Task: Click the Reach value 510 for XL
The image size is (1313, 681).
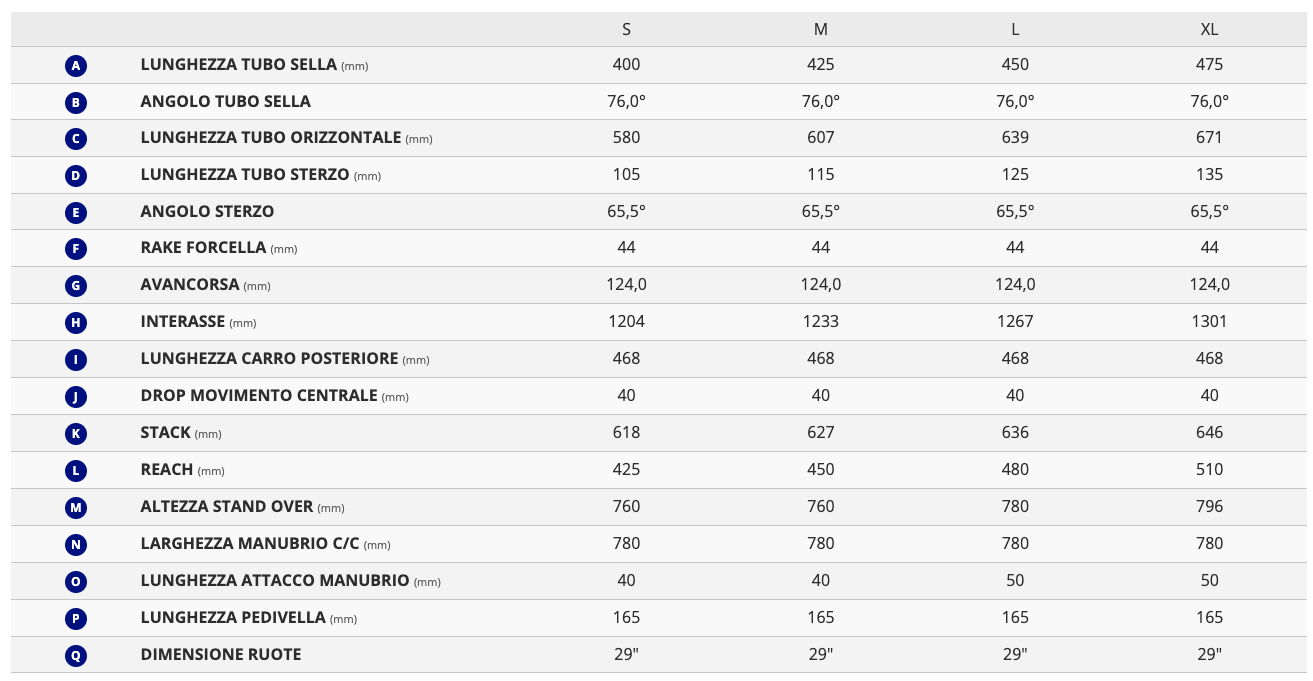Action: [x=1209, y=469]
